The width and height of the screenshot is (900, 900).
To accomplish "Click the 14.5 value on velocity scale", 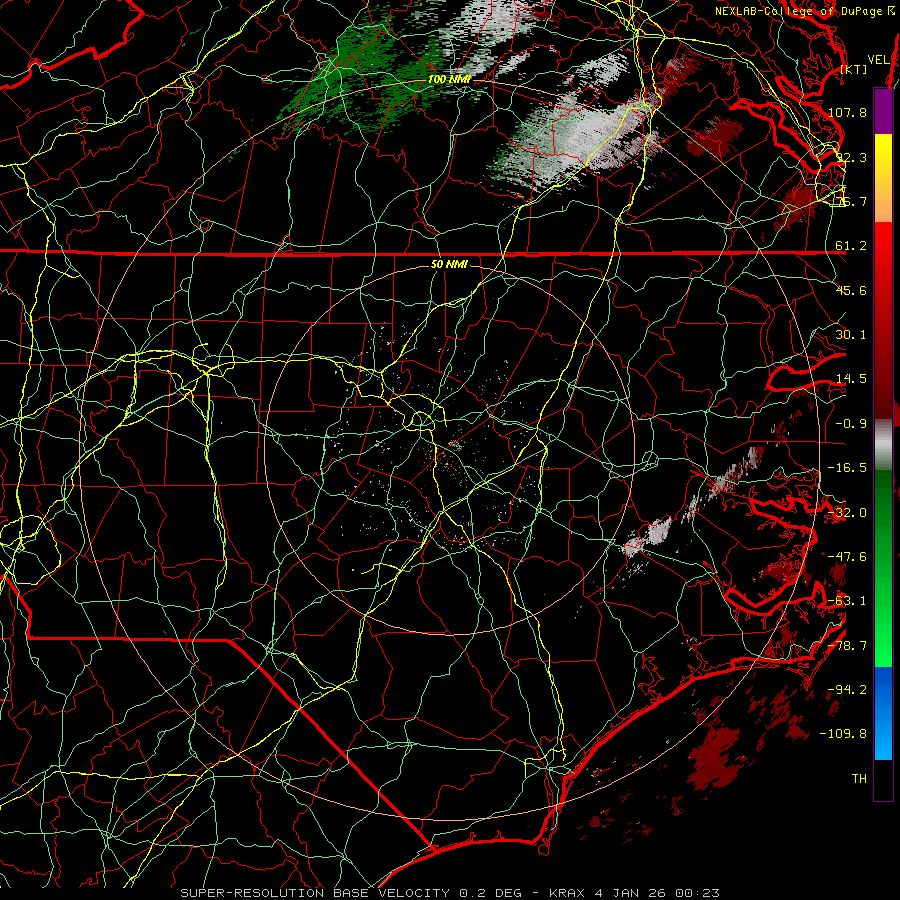I will tap(851, 379).
